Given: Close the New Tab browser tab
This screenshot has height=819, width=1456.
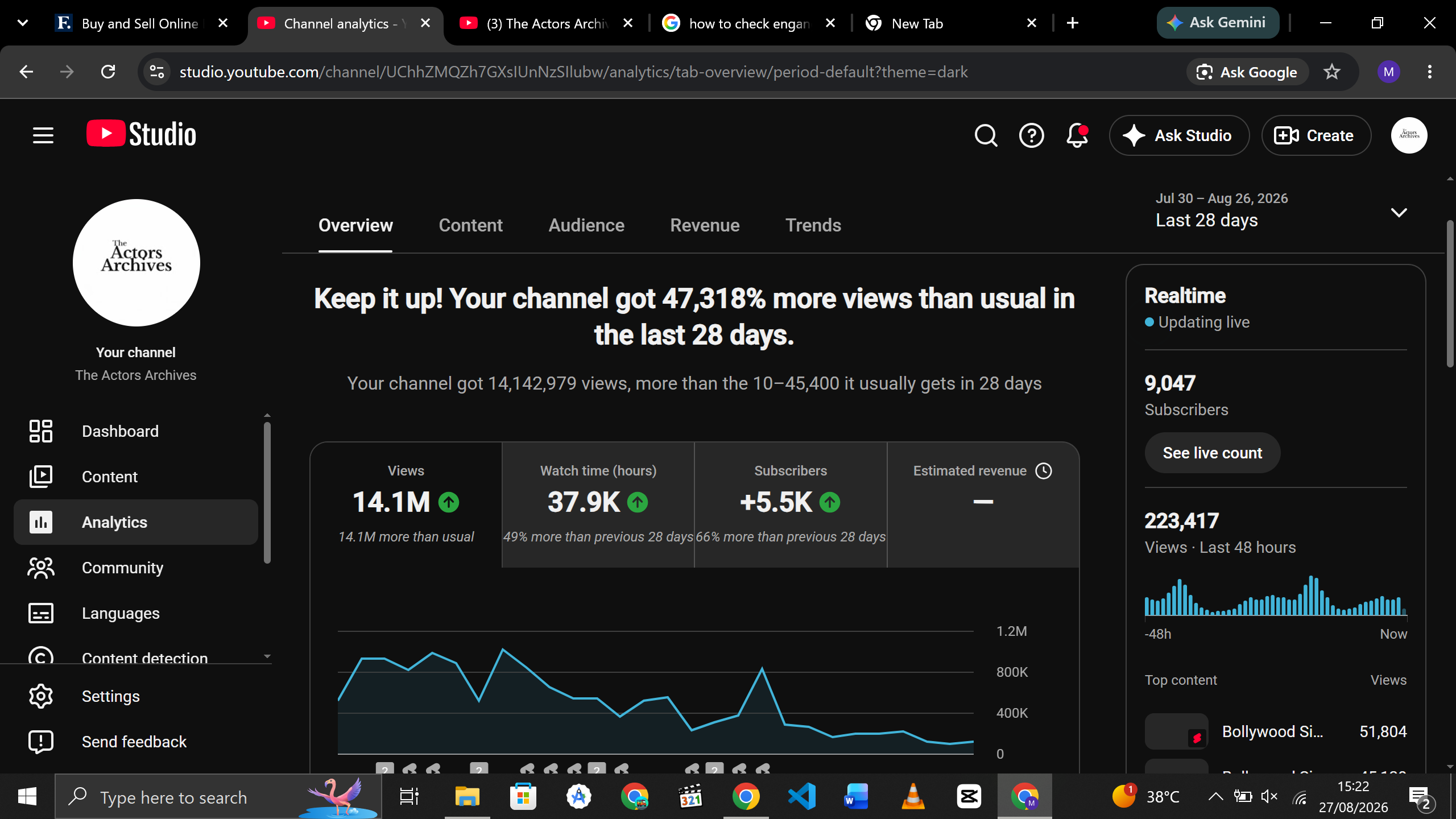Looking at the screenshot, I should 1032,23.
